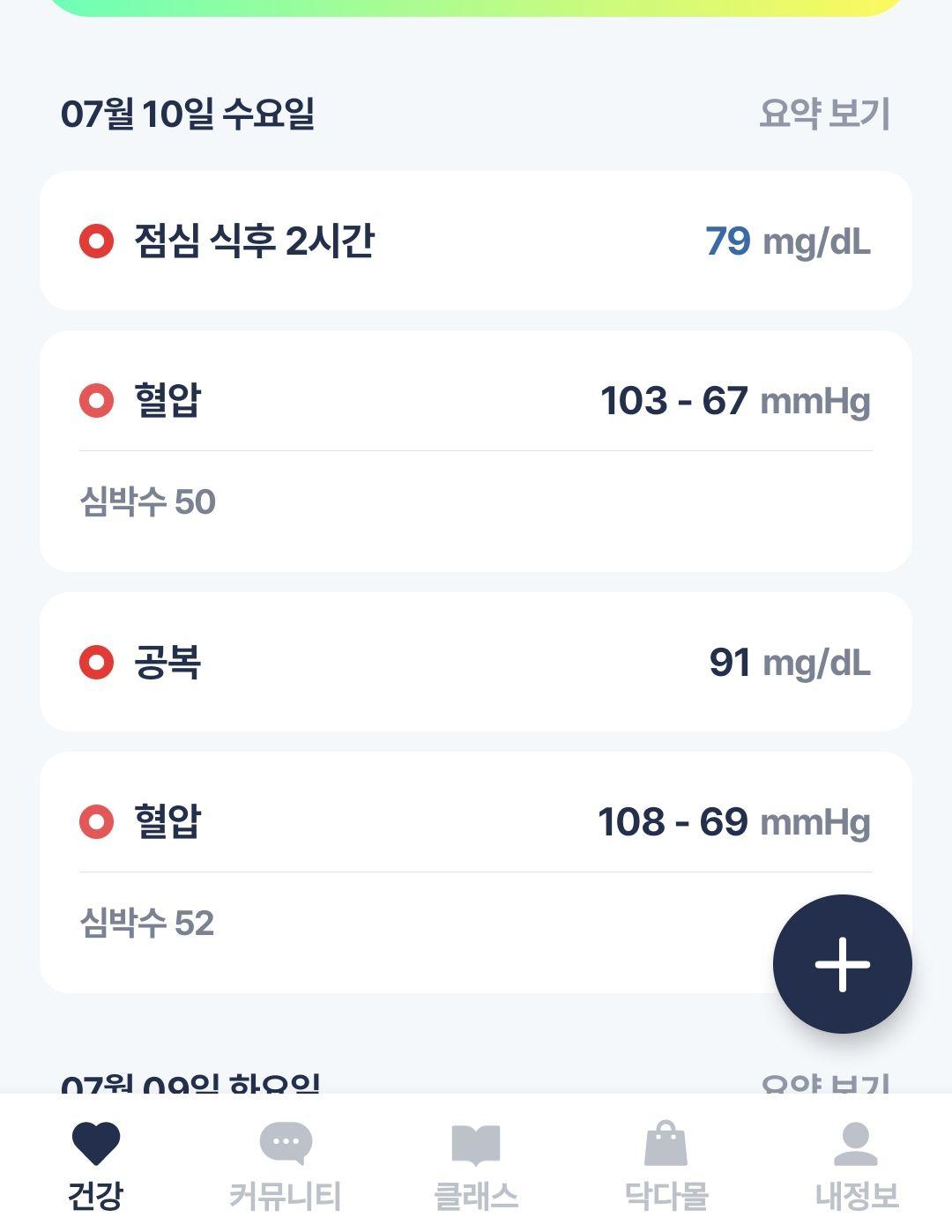Tap the 내정보 profile person icon
Image resolution: width=952 pixels, height=1232 pixels.
[x=855, y=1144]
